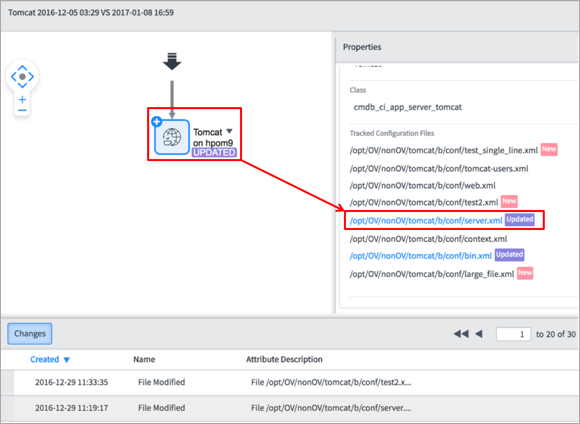The height and width of the screenshot is (424, 580).
Task: Select the Tomcat globe node icon
Action: [x=172, y=137]
